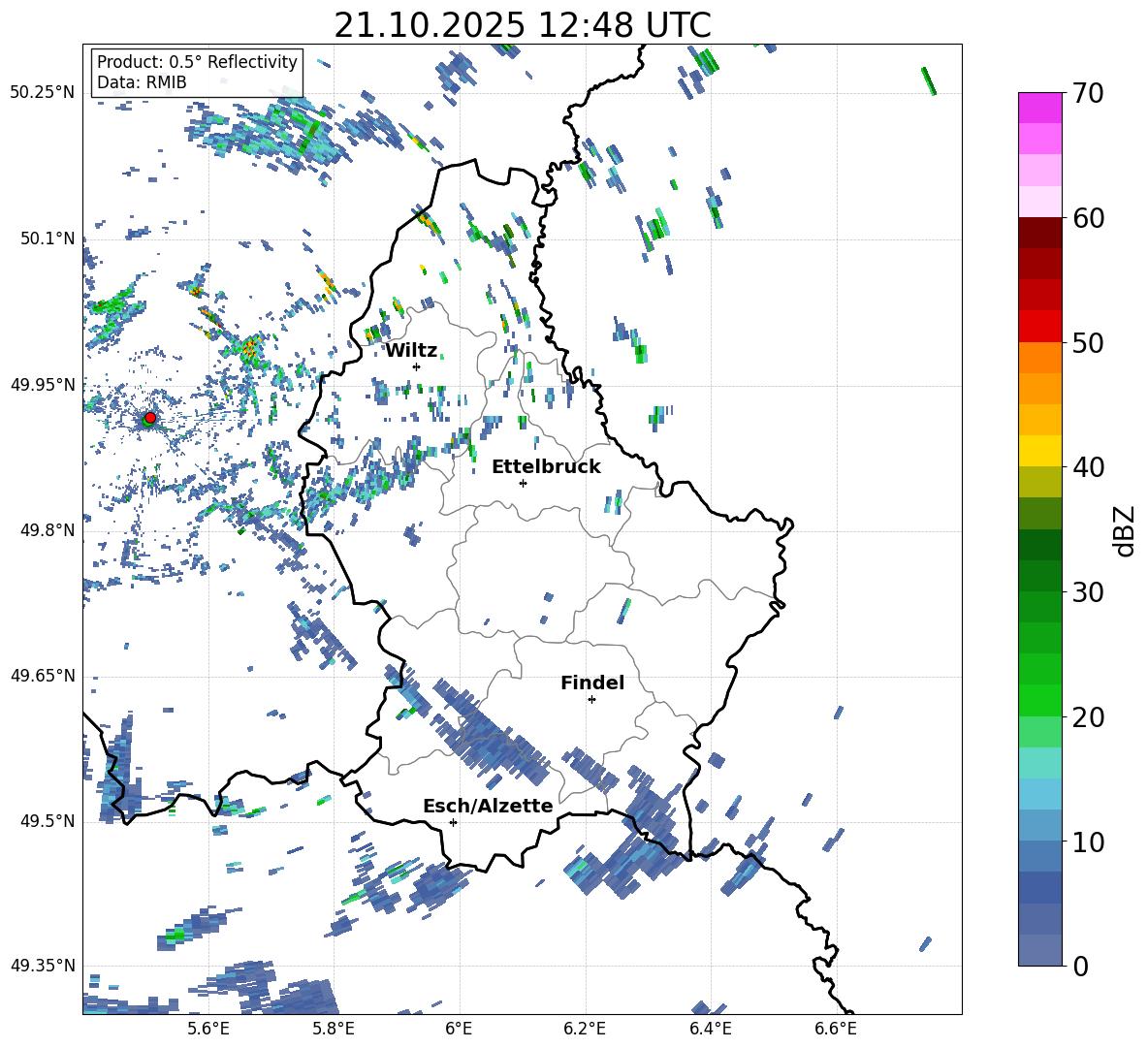Click the 6.2°E longitude label

click(x=585, y=1029)
